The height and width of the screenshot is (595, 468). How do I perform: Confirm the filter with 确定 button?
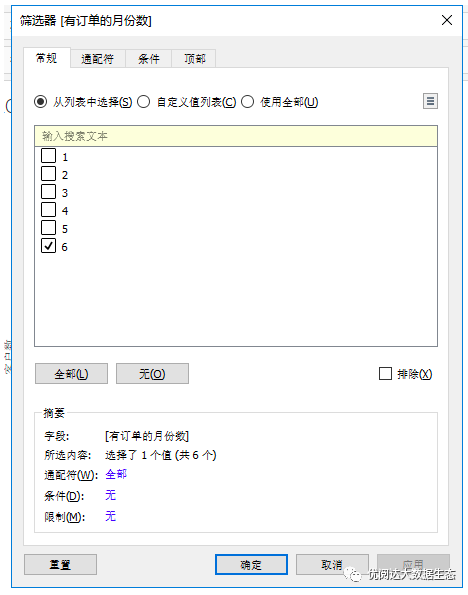coord(251,565)
